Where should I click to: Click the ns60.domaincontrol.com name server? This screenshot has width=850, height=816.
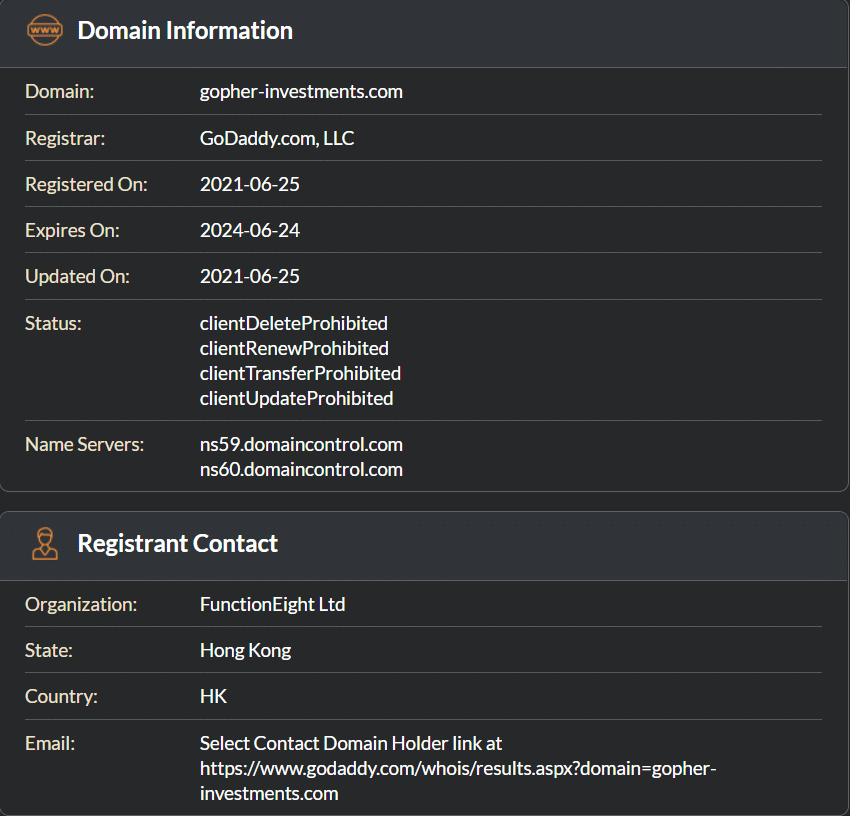[x=301, y=469]
